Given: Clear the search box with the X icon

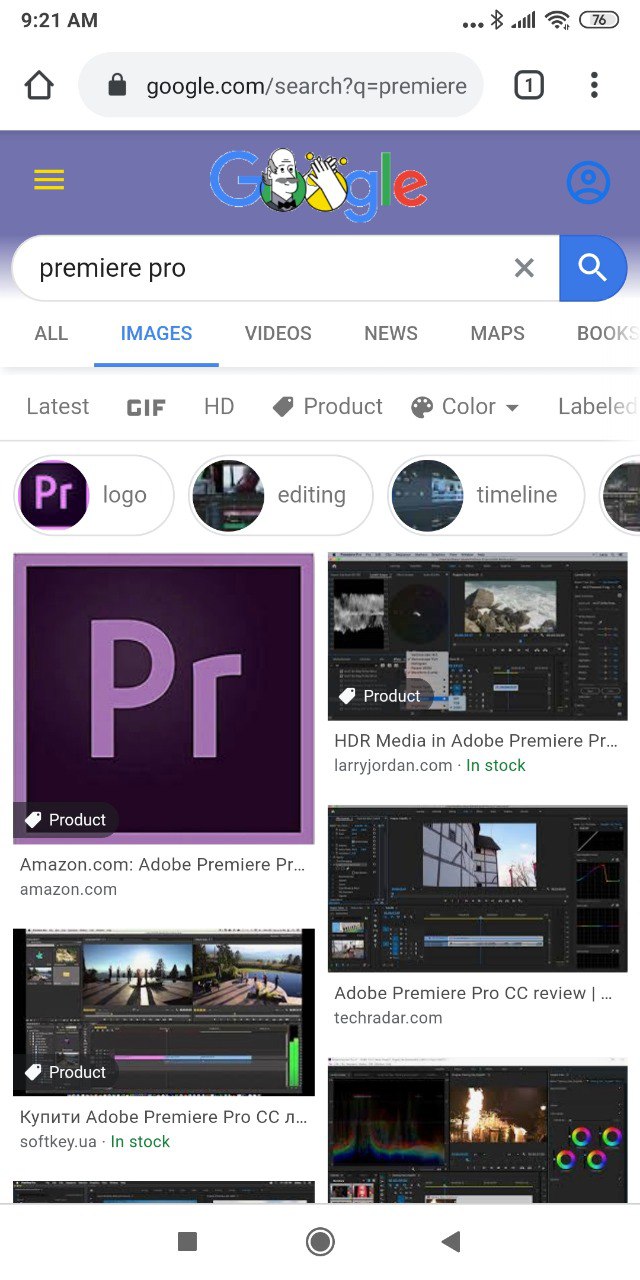Looking at the screenshot, I should pyautogui.click(x=524, y=268).
